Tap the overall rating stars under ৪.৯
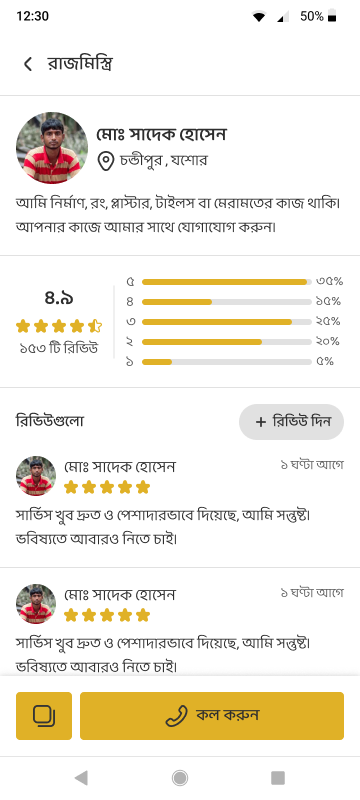360x800 pixels. [59, 326]
